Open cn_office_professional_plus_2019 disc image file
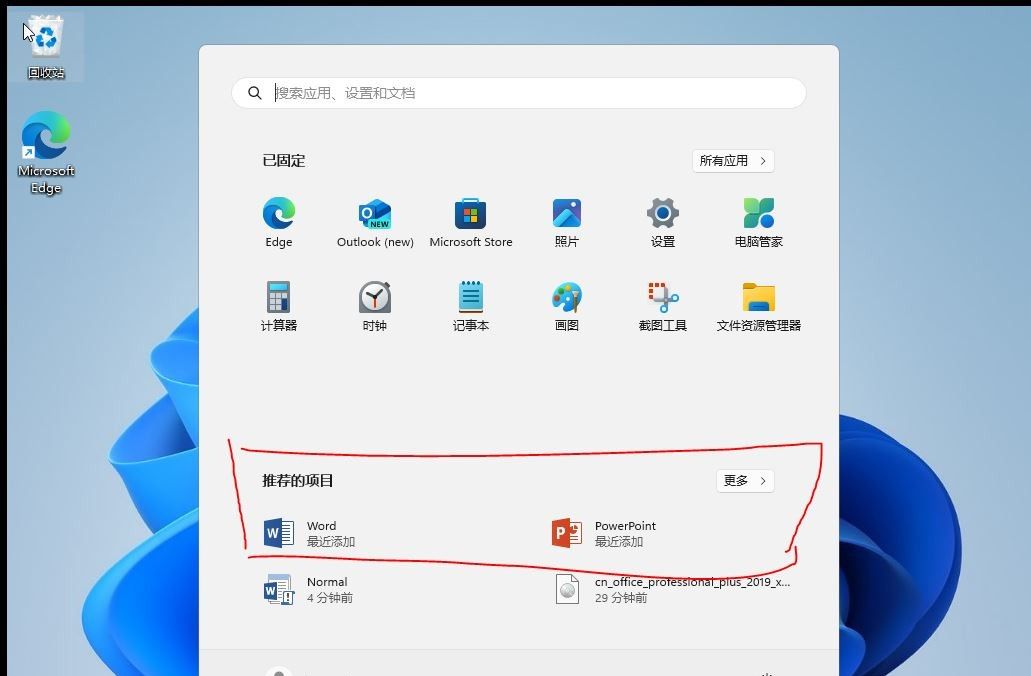 pos(672,589)
